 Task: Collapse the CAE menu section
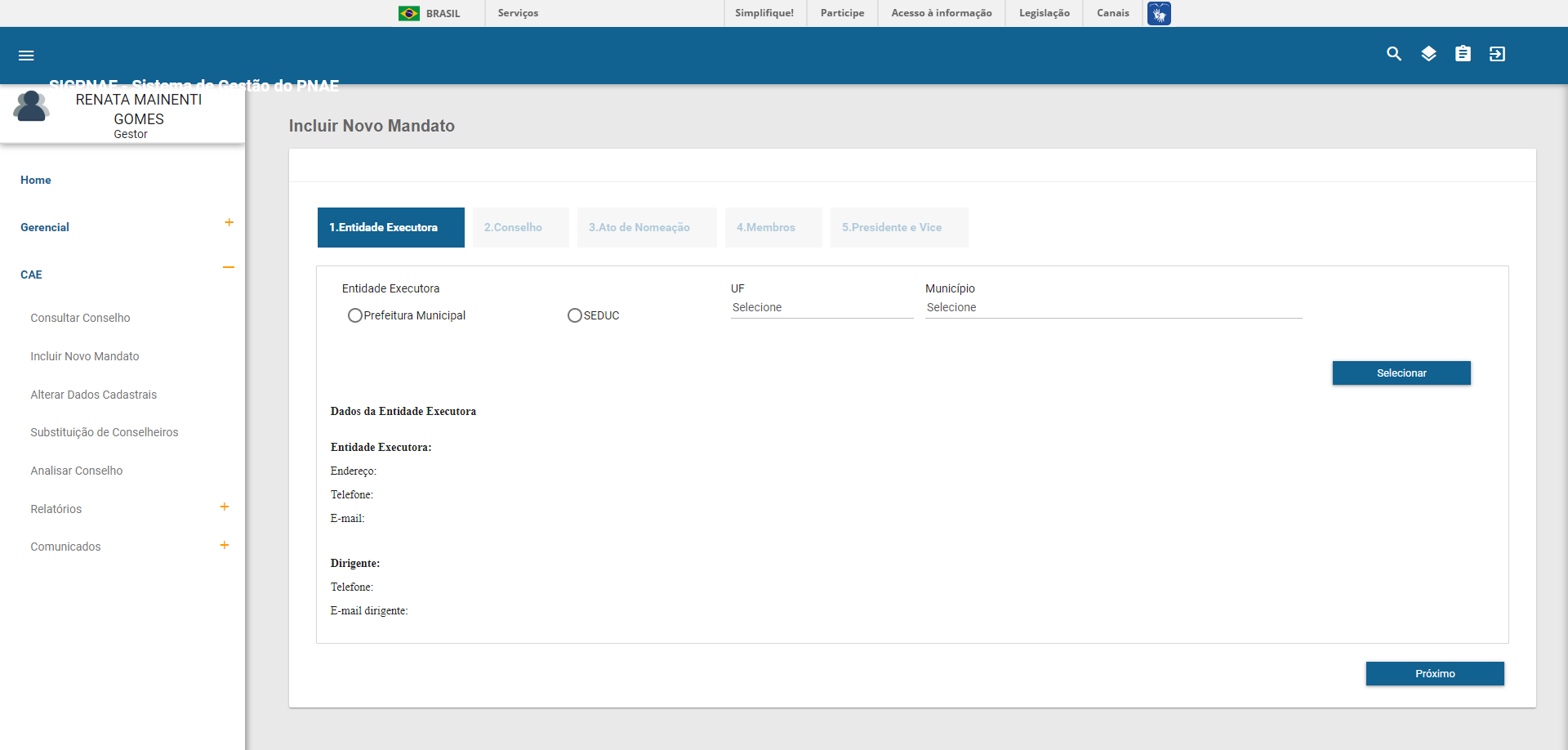tap(229, 267)
